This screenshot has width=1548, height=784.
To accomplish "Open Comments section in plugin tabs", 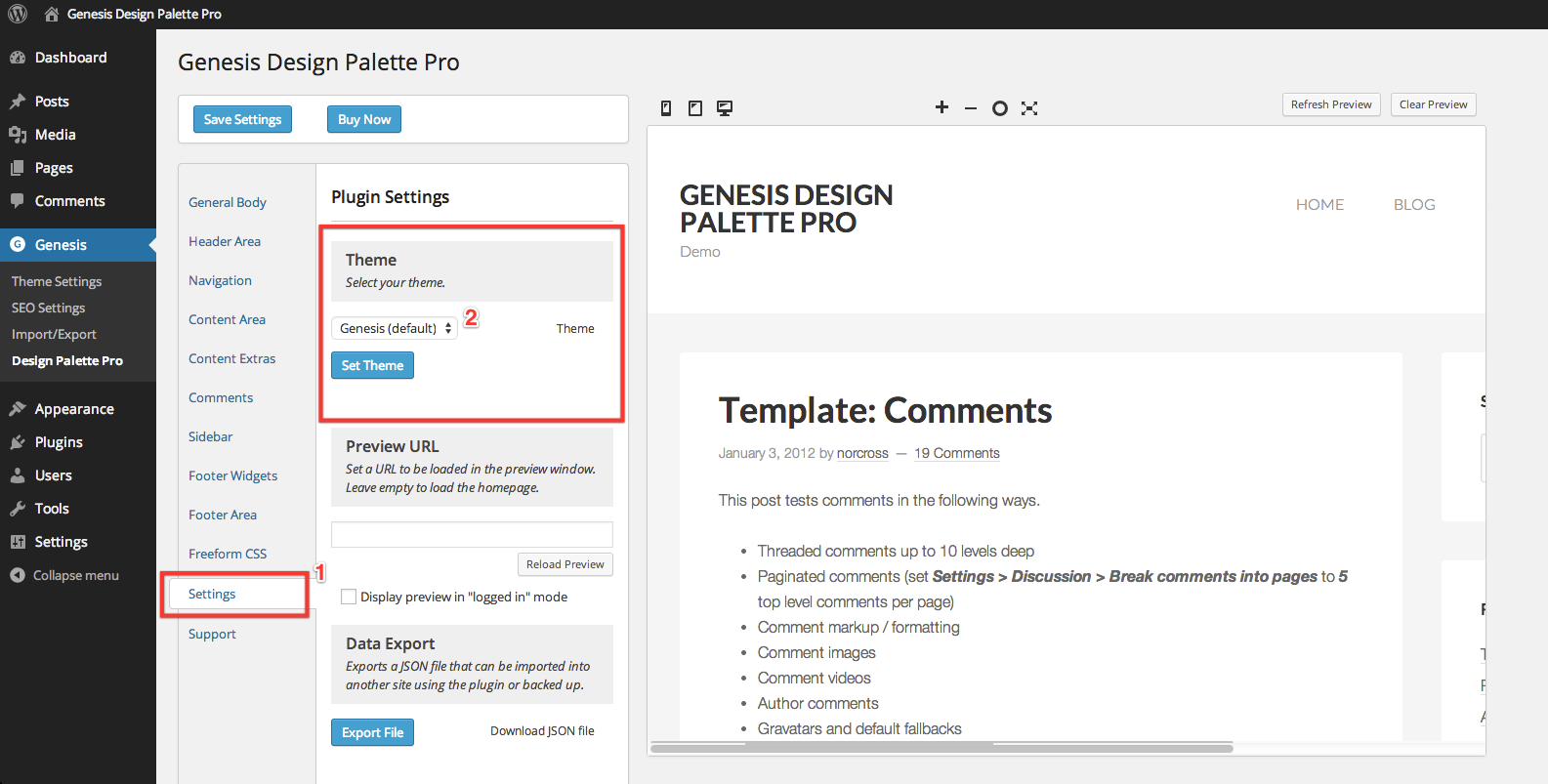I will click(221, 397).
